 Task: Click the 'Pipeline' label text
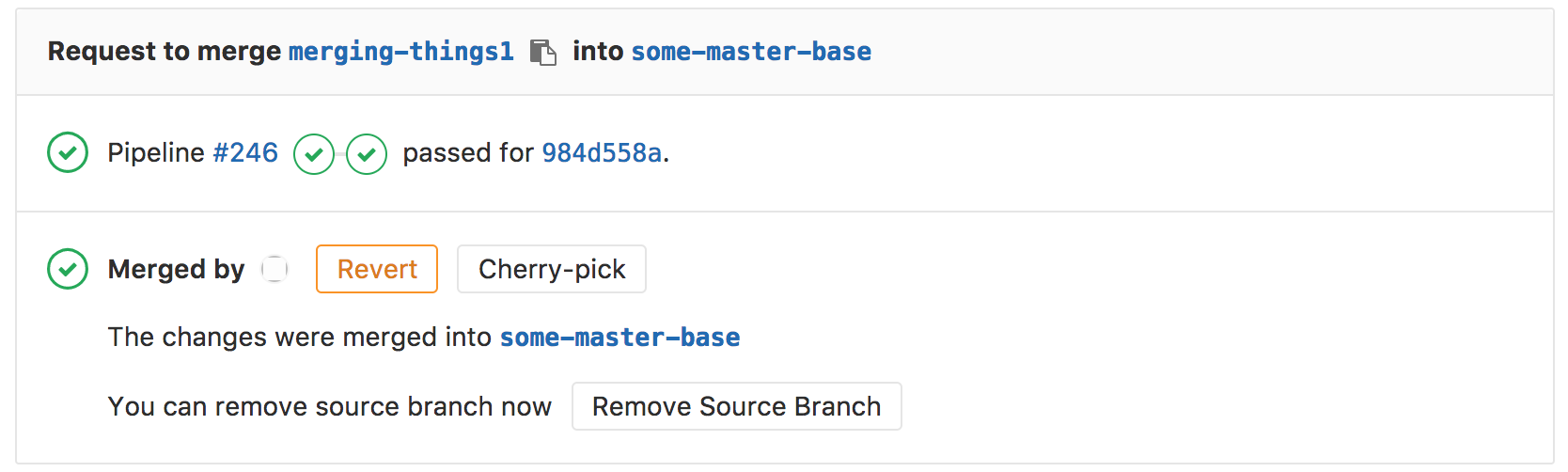[x=156, y=152]
